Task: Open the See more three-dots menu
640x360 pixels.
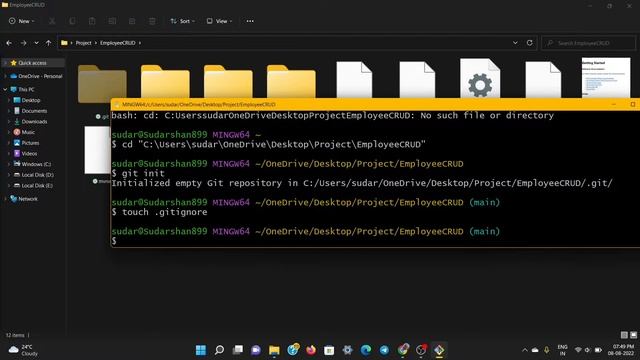Action: click(x=250, y=21)
